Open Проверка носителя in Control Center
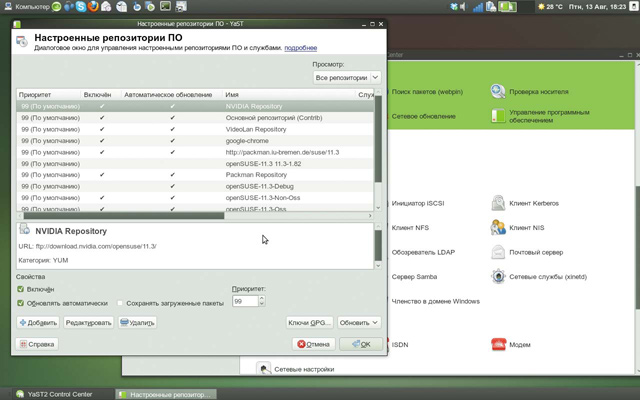The height and width of the screenshot is (400, 640). [529, 91]
